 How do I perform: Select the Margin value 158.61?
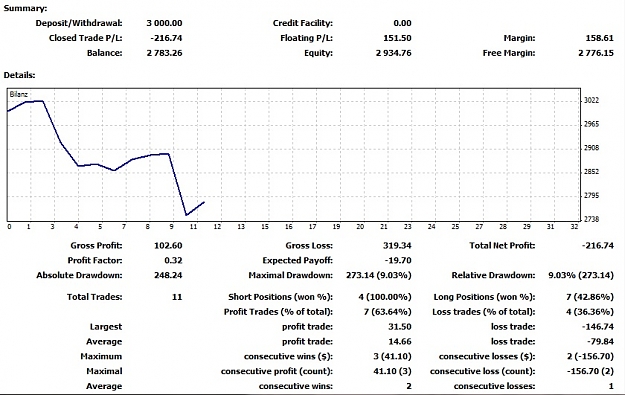coord(599,38)
